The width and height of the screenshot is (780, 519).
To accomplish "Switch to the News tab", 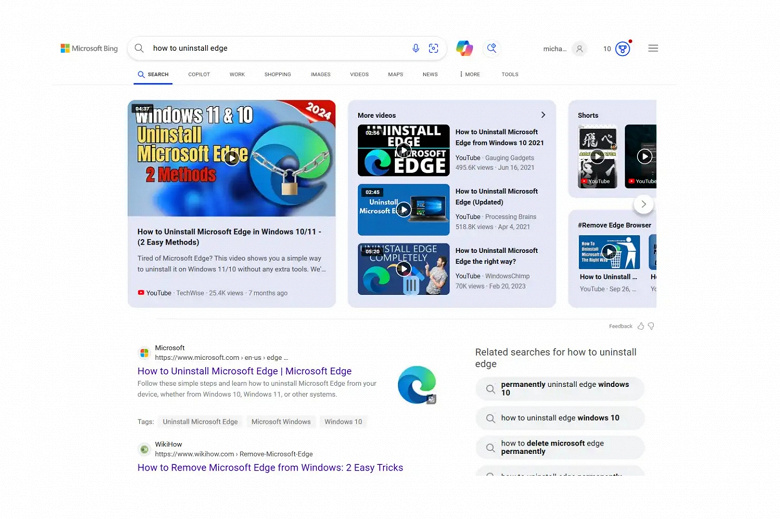I will tap(430, 74).
